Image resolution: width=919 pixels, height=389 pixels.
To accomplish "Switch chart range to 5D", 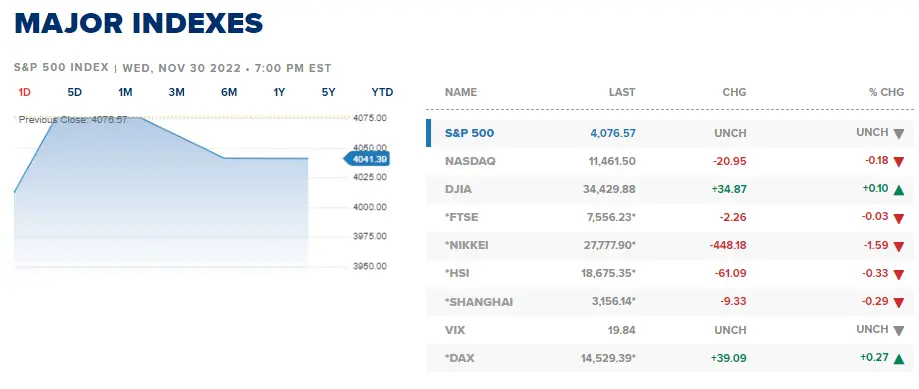I will [x=74, y=92].
